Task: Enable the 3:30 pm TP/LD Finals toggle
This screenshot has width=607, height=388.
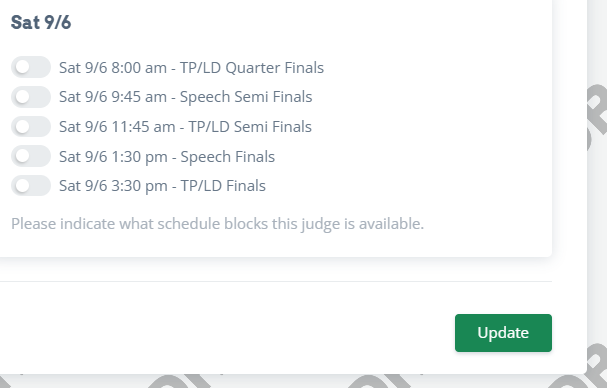Action: coord(31,185)
